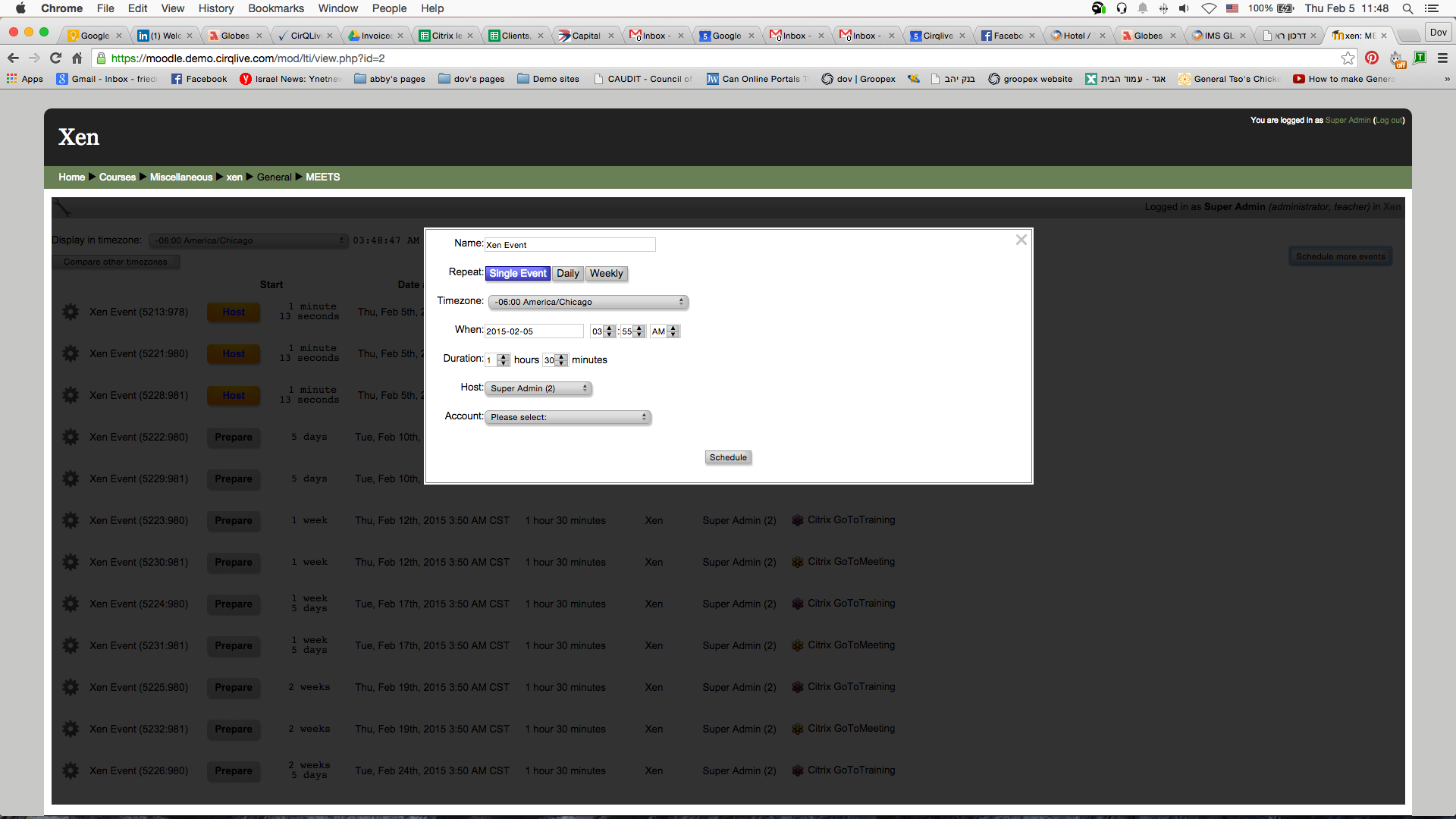Viewport: 1456px width, 819px height.
Task: Click the Duration hours stepper
Action: tap(504, 360)
